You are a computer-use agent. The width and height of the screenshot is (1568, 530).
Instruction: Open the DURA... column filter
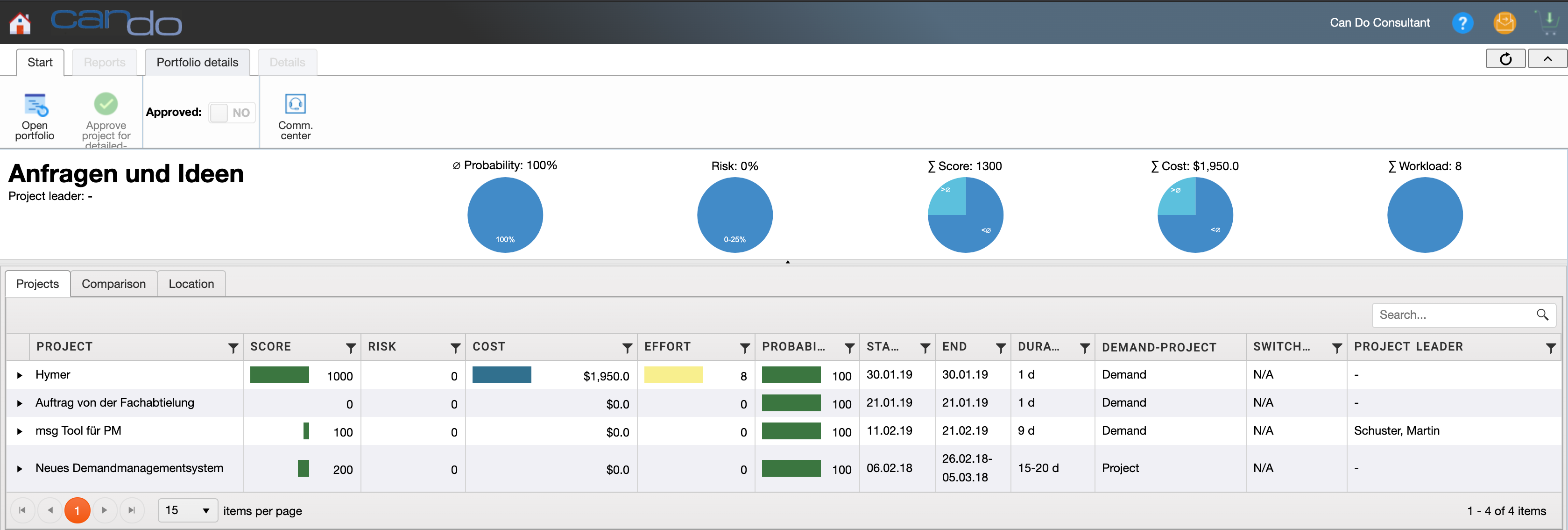(x=1085, y=348)
